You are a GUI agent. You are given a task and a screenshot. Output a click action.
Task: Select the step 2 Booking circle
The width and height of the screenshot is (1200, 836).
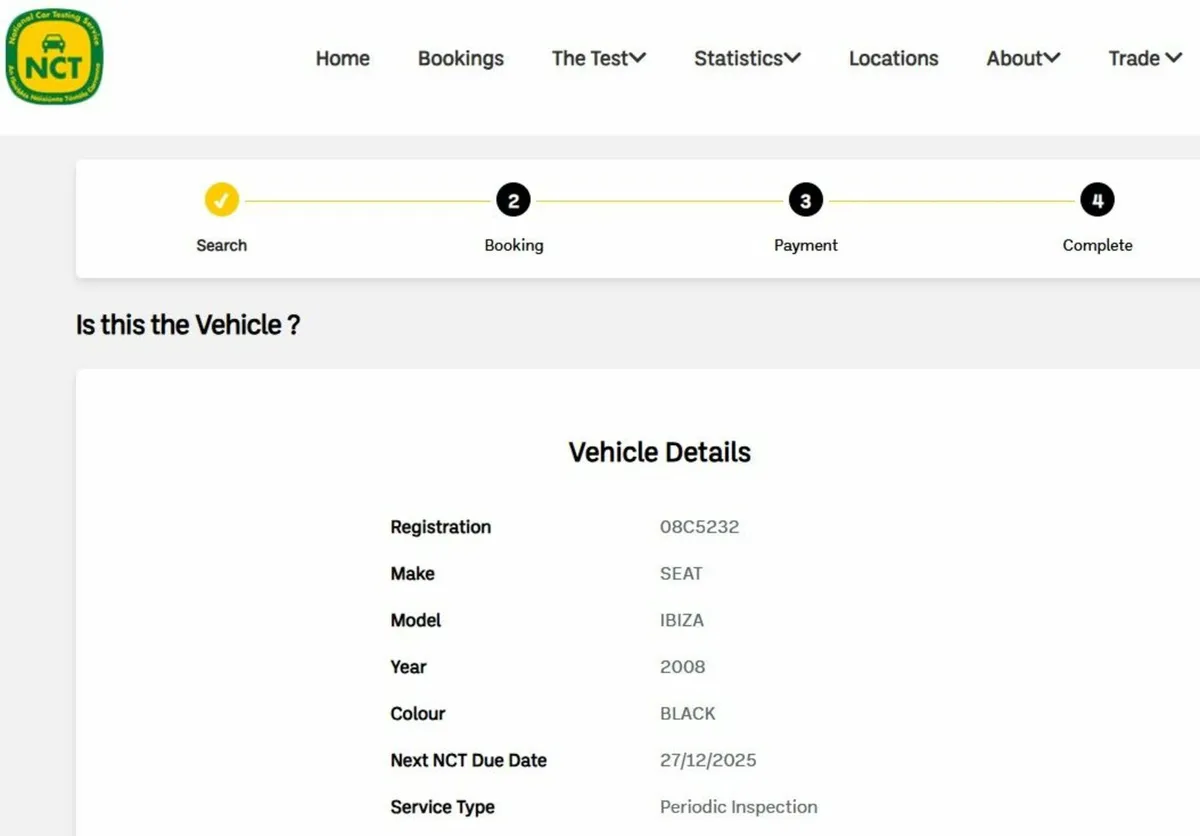(513, 201)
